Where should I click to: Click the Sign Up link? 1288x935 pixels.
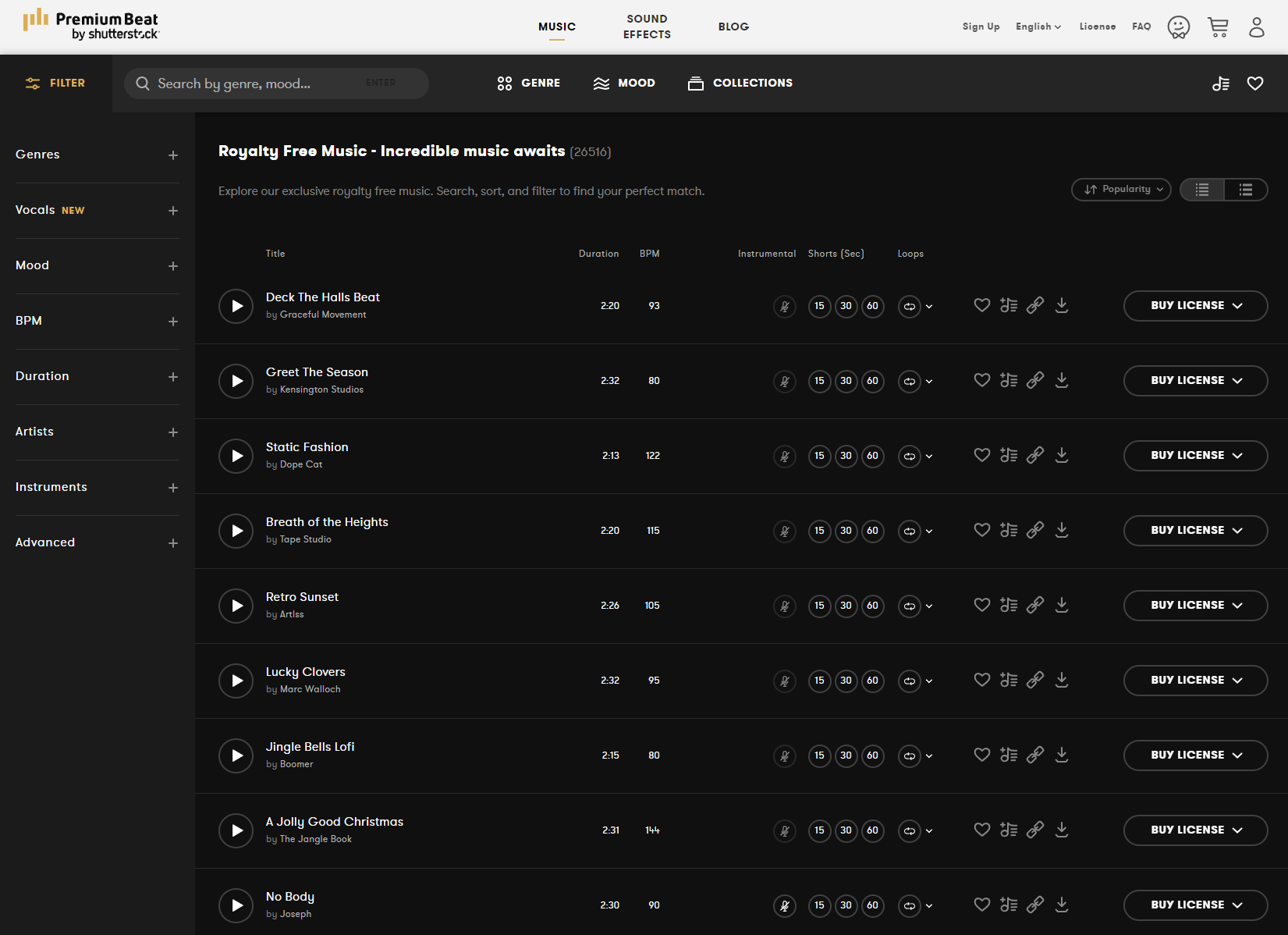[981, 27]
